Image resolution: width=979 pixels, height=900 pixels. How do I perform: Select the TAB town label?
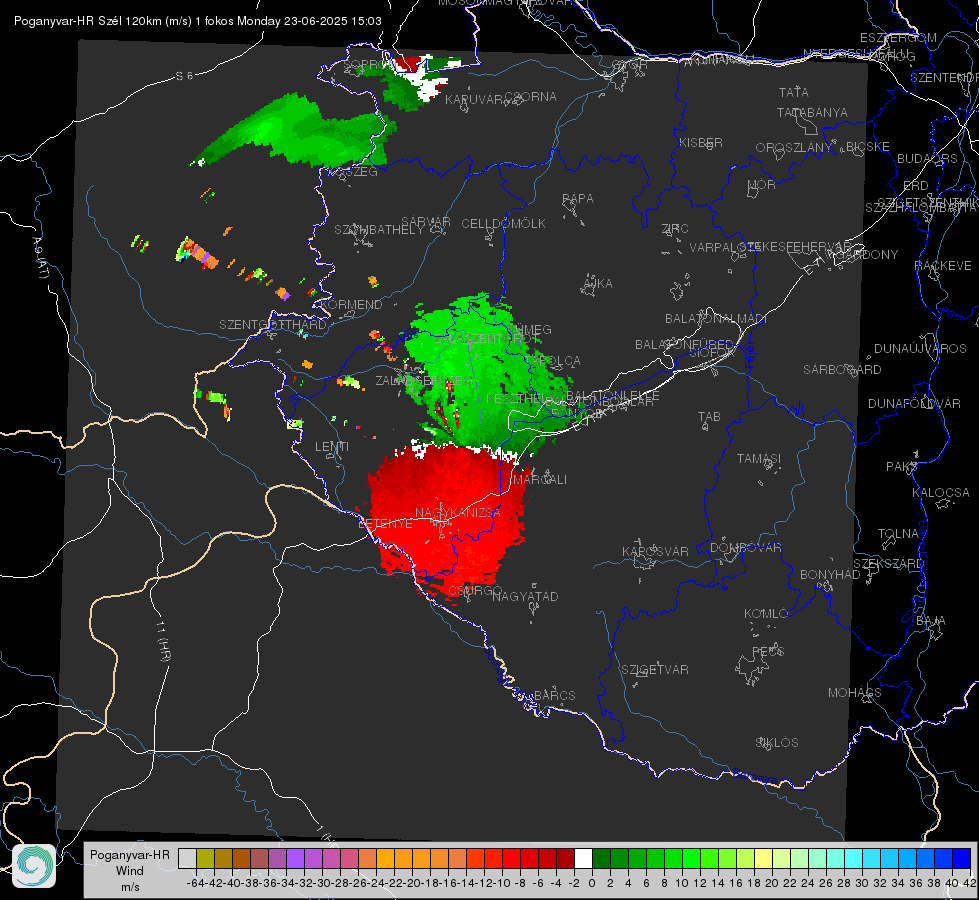click(x=709, y=417)
